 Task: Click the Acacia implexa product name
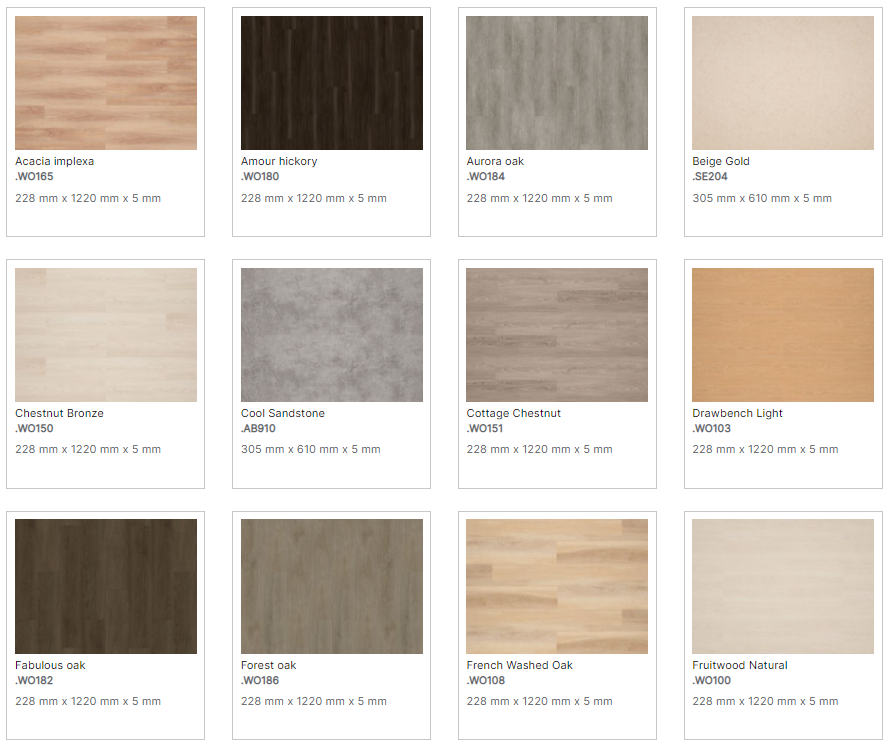tap(55, 161)
